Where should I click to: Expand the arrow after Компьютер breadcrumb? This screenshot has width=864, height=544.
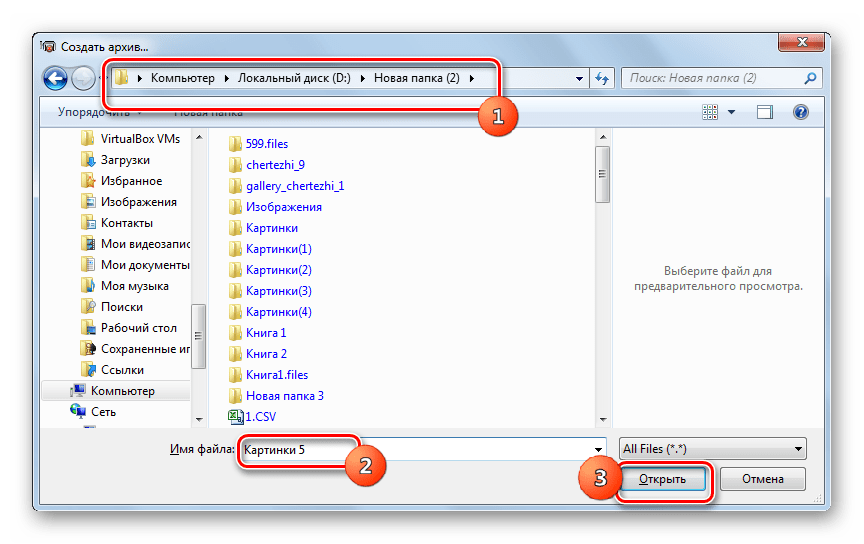tap(226, 79)
